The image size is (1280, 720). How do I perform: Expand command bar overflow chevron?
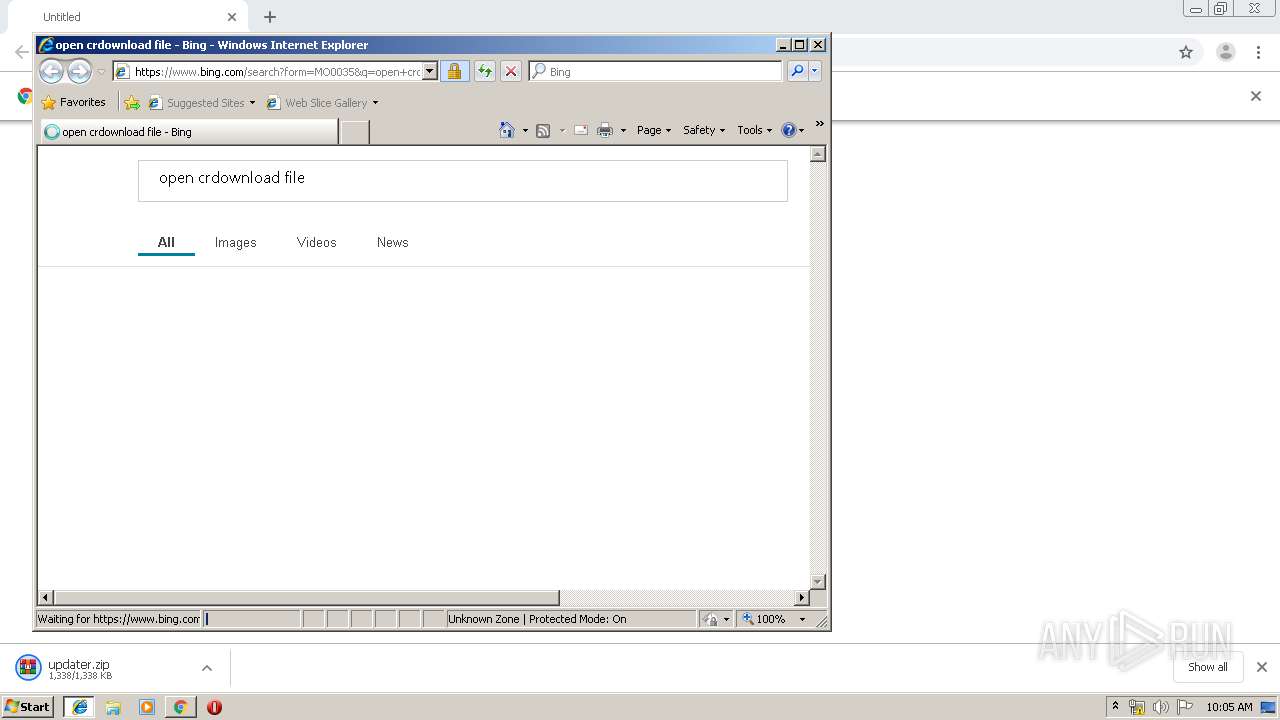tap(819, 124)
